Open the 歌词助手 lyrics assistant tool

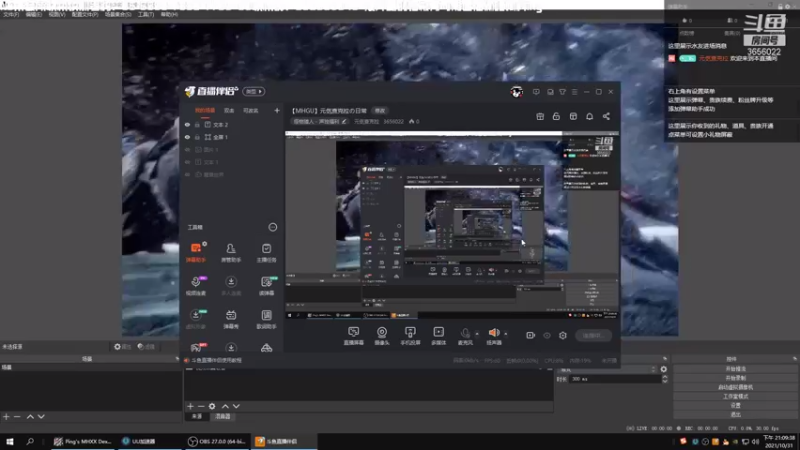pyautogui.click(x=266, y=319)
